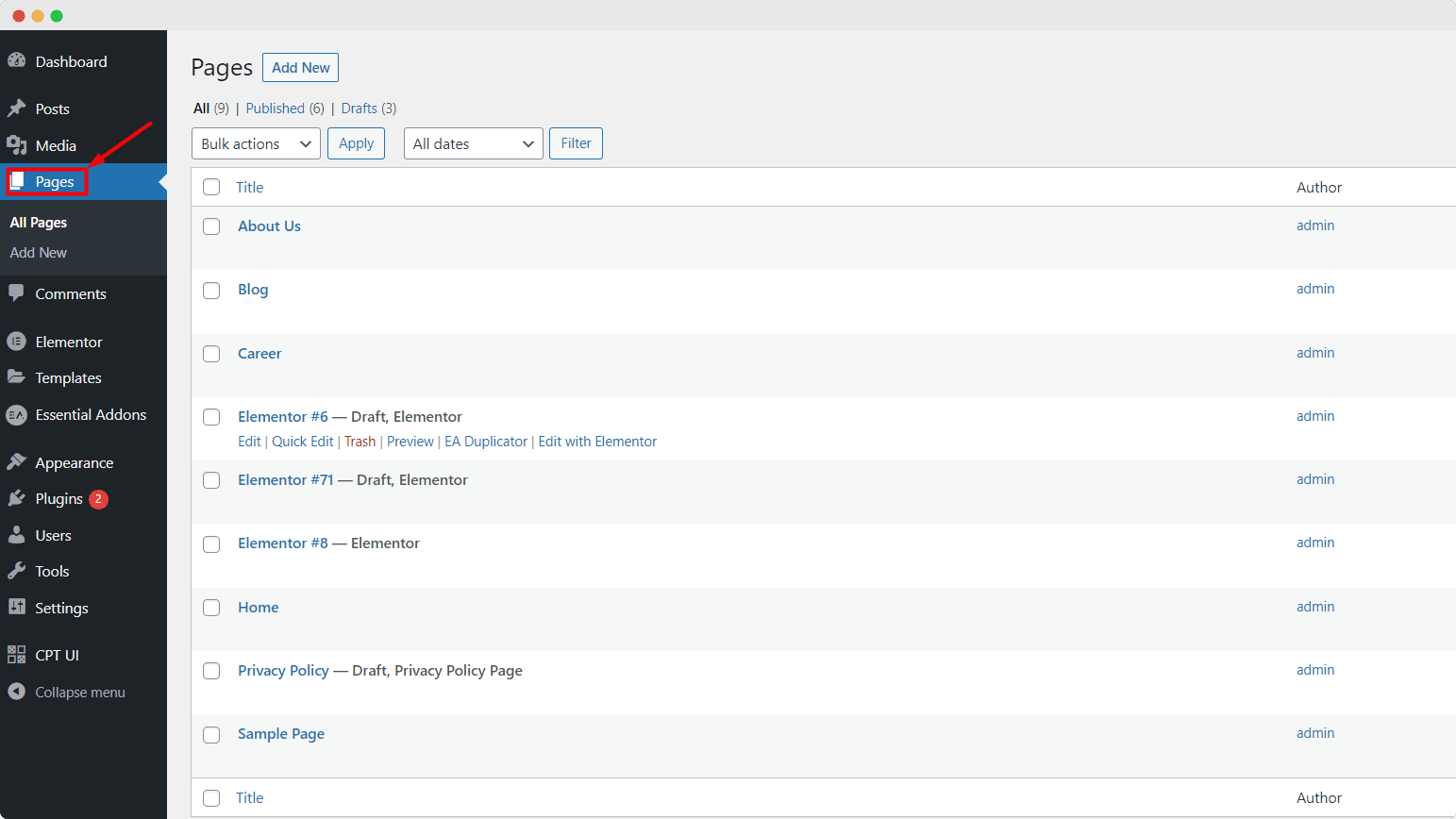Expand the All dates filter dropdown
Screen dimensions: 1456x819
click(x=473, y=142)
